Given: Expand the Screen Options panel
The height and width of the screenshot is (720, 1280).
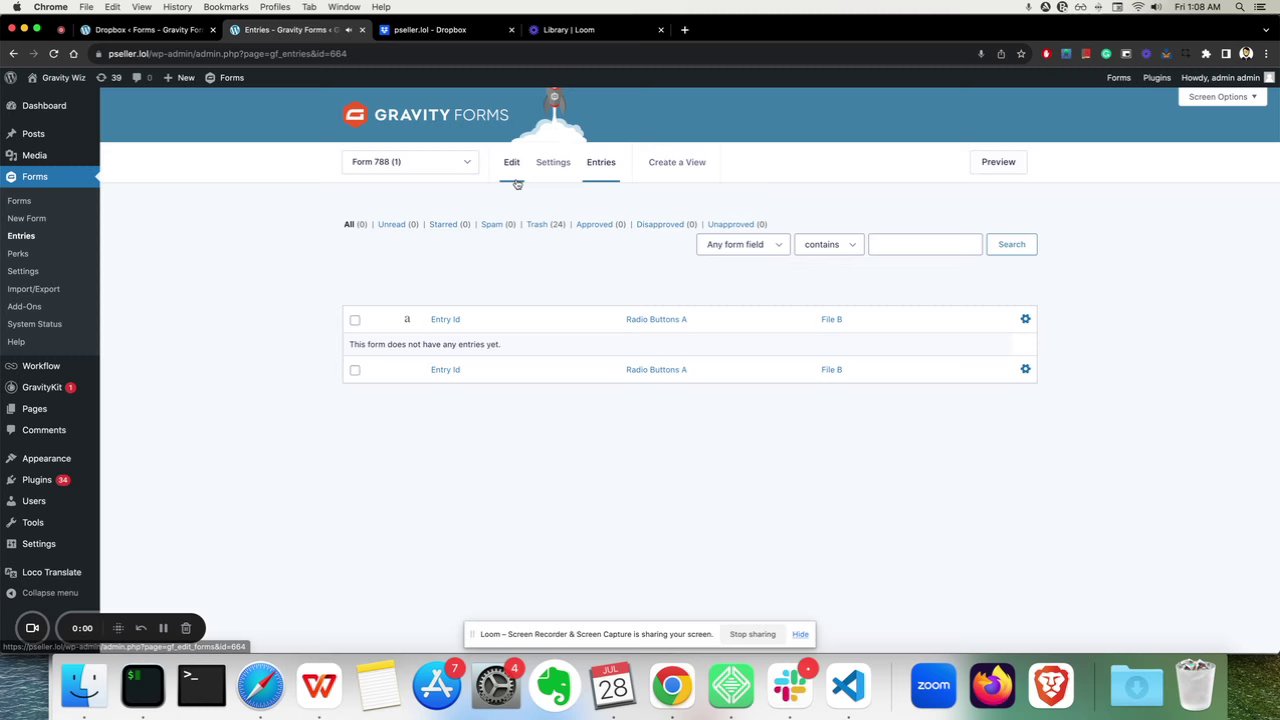Looking at the screenshot, I should coord(1222,97).
